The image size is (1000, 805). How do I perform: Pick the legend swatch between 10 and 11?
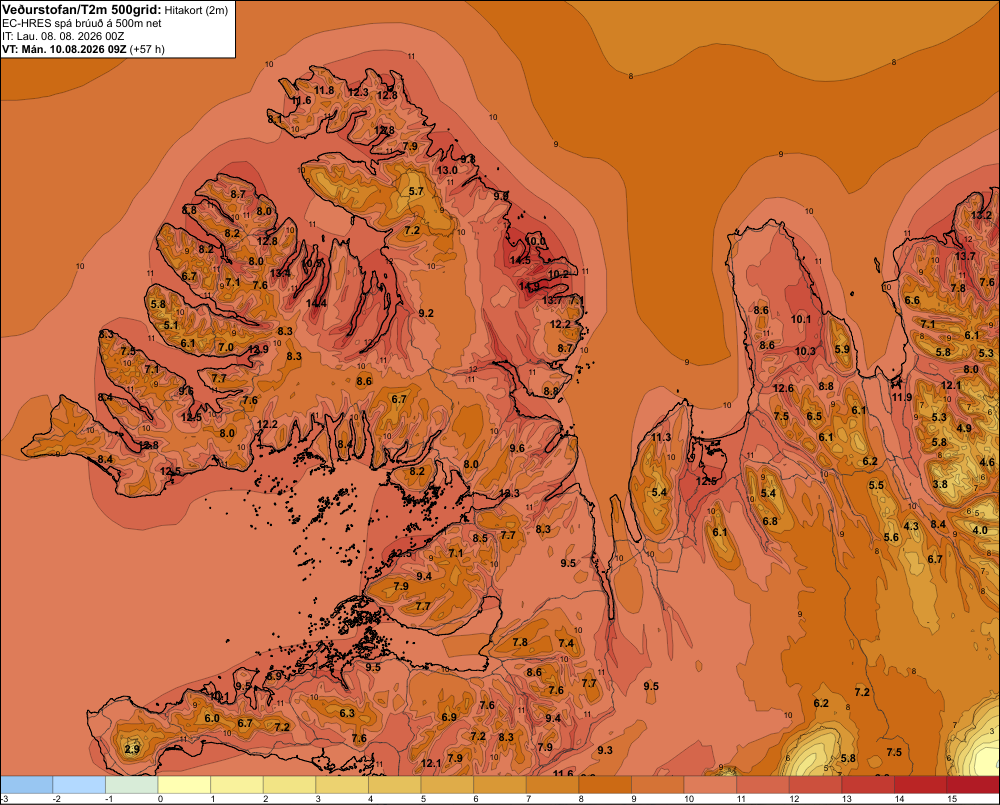pyautogui.click(x=710, y=785)
